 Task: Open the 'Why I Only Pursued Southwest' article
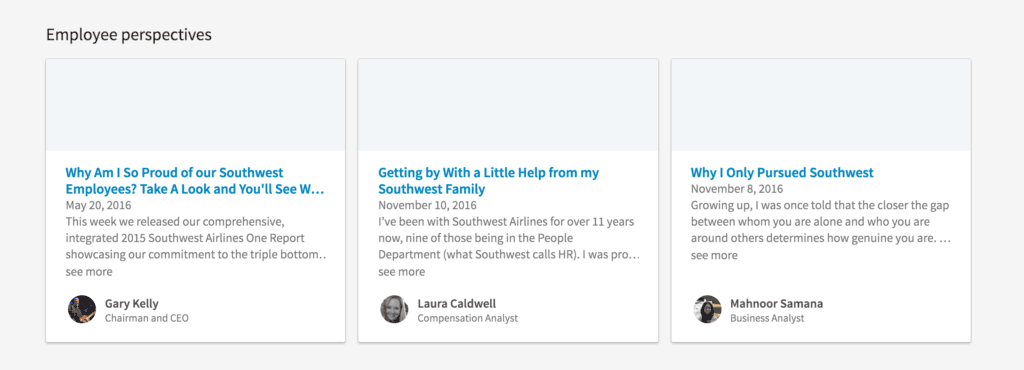(x=782, y=173)
